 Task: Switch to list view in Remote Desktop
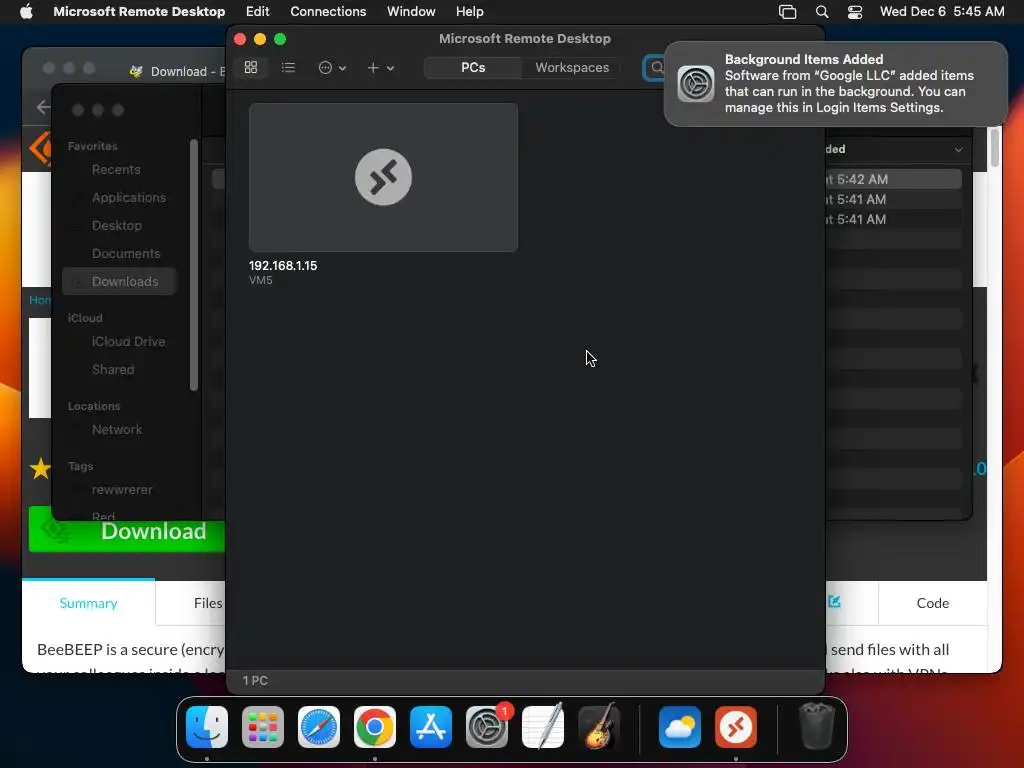(x=288, y=67)
